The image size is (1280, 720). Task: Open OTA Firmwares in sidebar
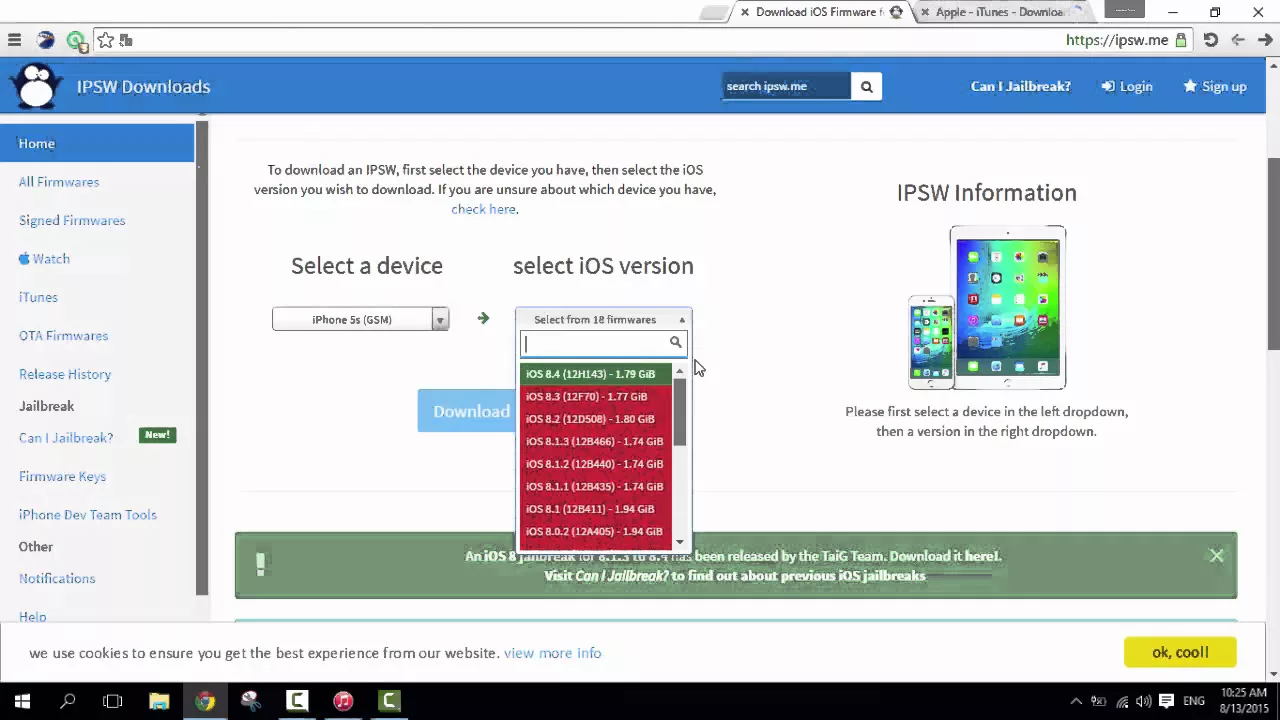tap(63, 335)
